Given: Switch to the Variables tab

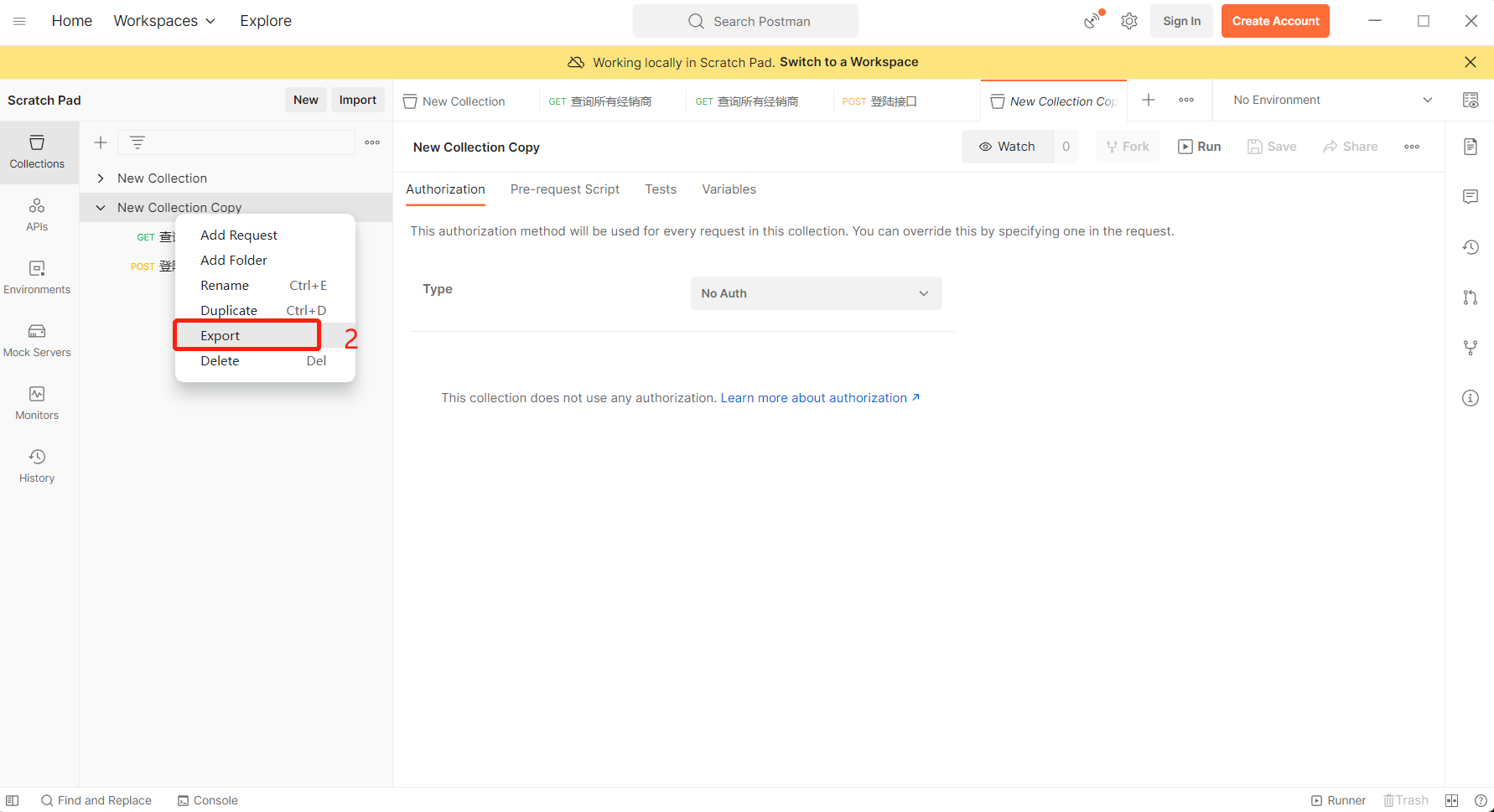Looking at the screenshot, I should pos(729,189).
